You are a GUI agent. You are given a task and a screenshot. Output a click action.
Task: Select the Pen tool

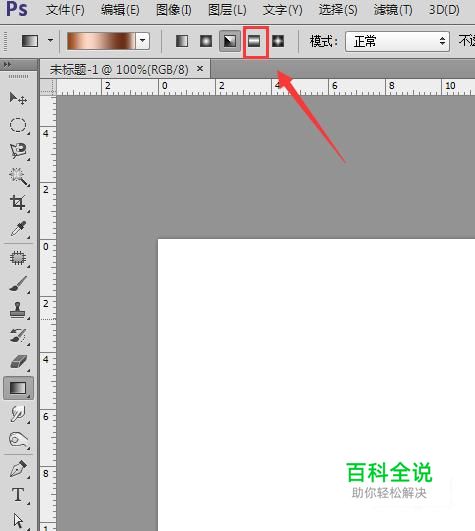click(x=18, y=469)
